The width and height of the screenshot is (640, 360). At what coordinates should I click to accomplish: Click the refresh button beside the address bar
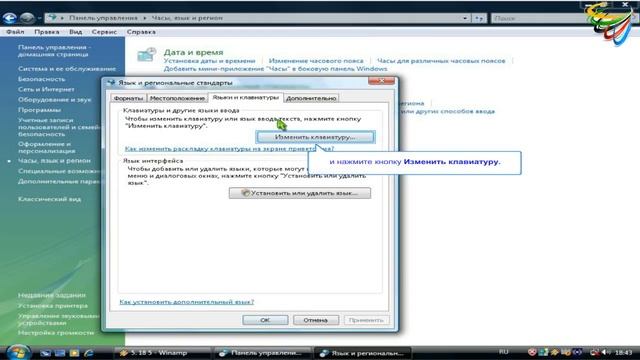tap(479, 18)
